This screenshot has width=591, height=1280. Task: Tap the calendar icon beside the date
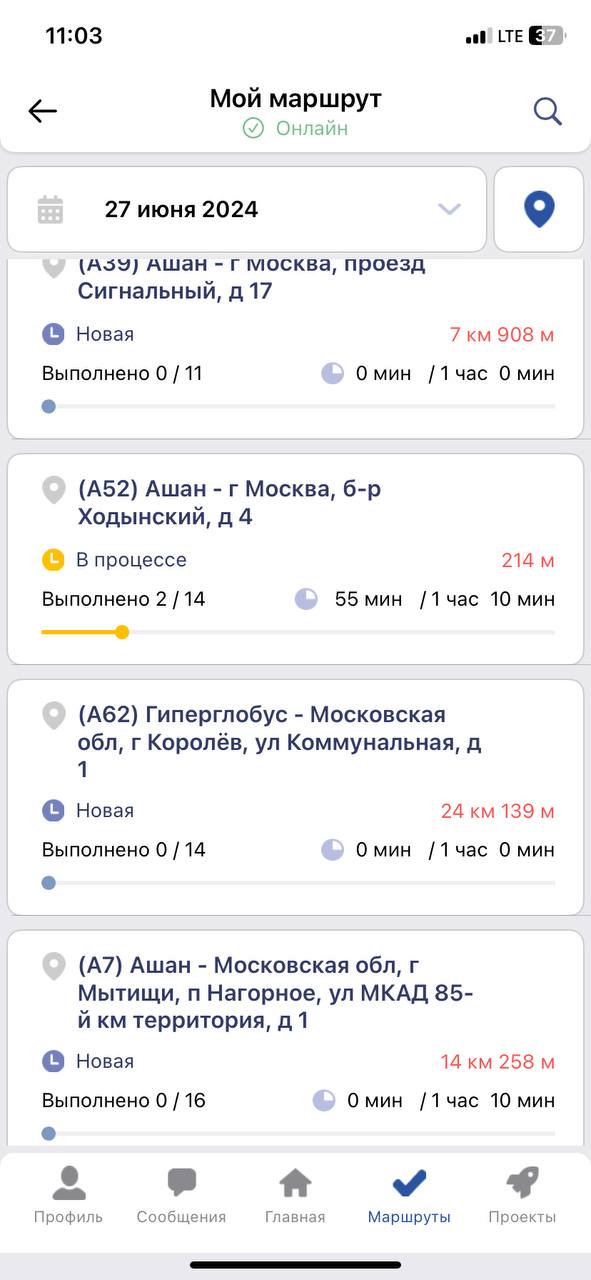[50, 210]
